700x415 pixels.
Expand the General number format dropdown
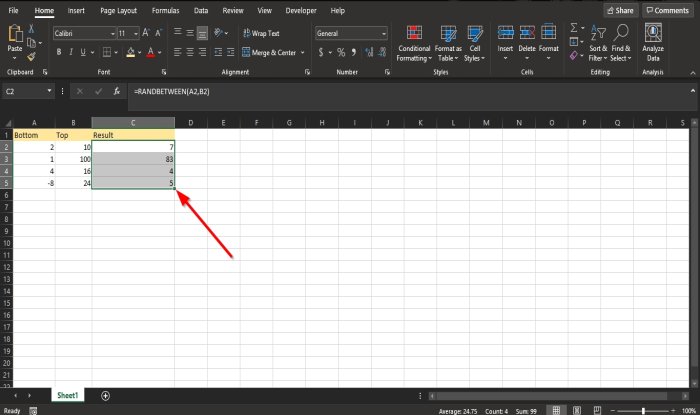(x=383, y=33)
